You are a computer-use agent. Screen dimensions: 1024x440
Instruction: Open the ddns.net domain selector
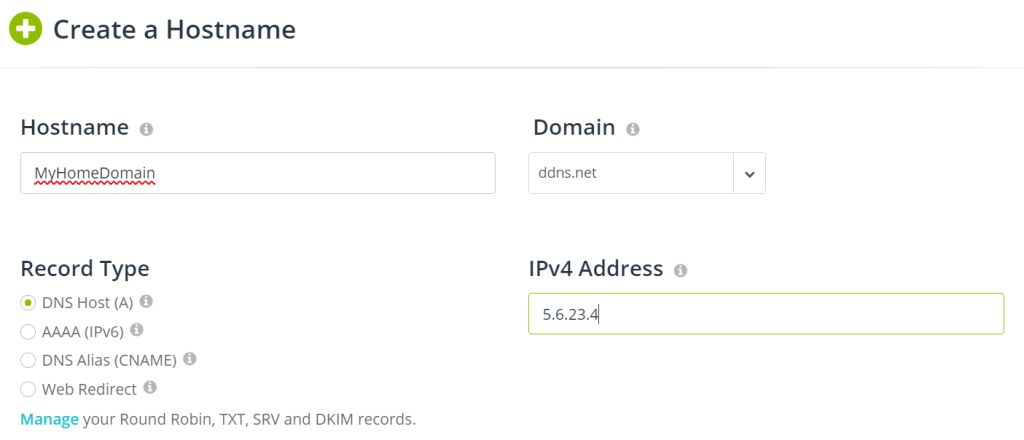tap(631, 173)
